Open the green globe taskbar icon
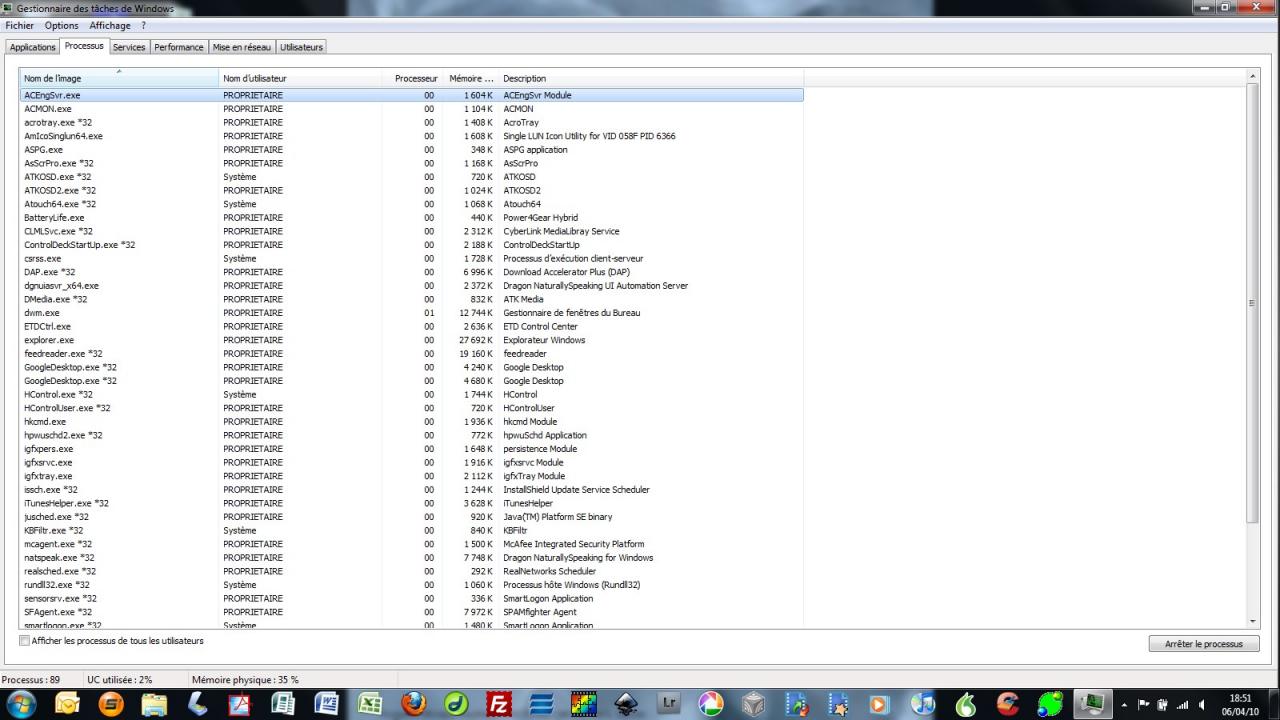Viewport: 1280px width, 720px height. point(1050,704)
